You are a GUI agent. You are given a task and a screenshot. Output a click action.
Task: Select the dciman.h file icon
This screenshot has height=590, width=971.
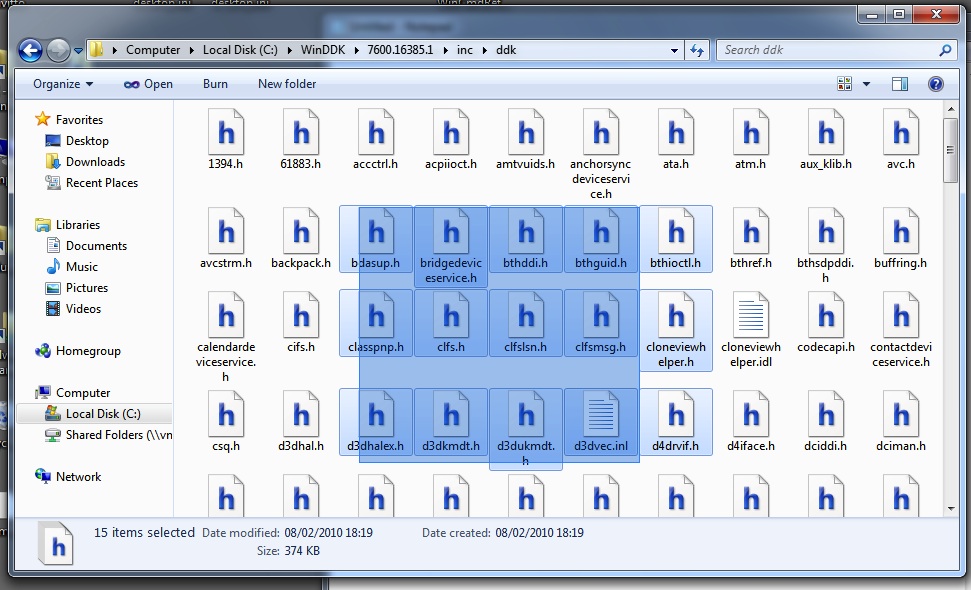[x=901, y=415]
